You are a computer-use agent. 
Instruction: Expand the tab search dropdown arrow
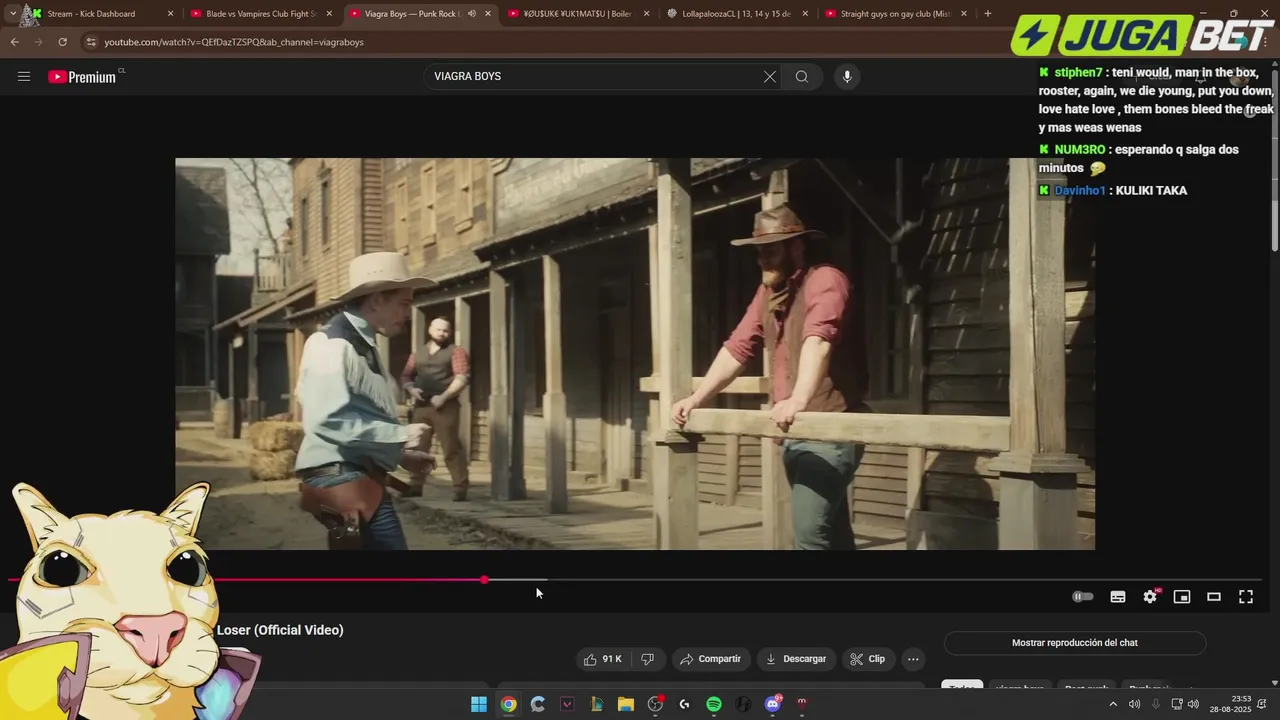(12, 14)
